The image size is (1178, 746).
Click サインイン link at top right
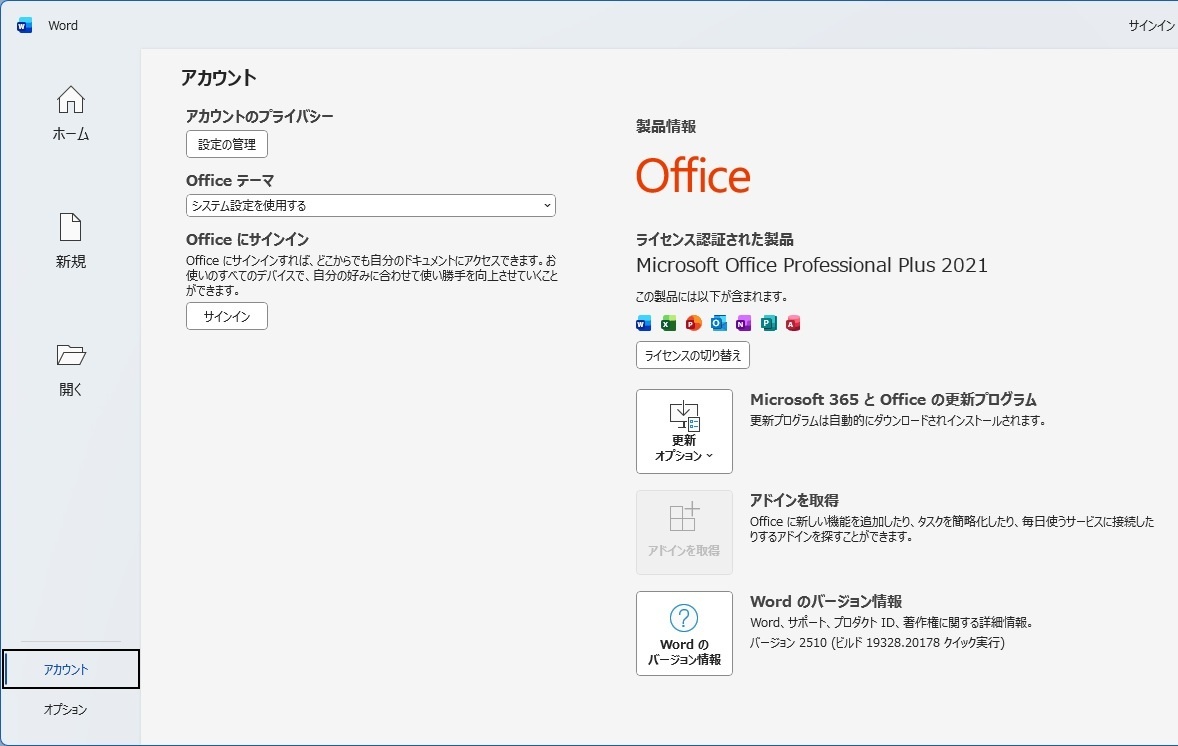click(x=1152, y=26)
